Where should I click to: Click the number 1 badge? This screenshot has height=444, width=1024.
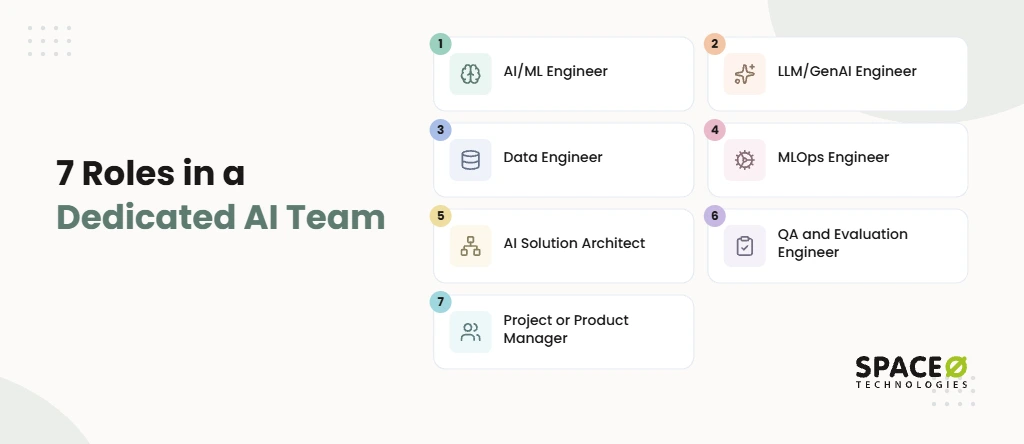pyautogui.click(x=440, y=44)
